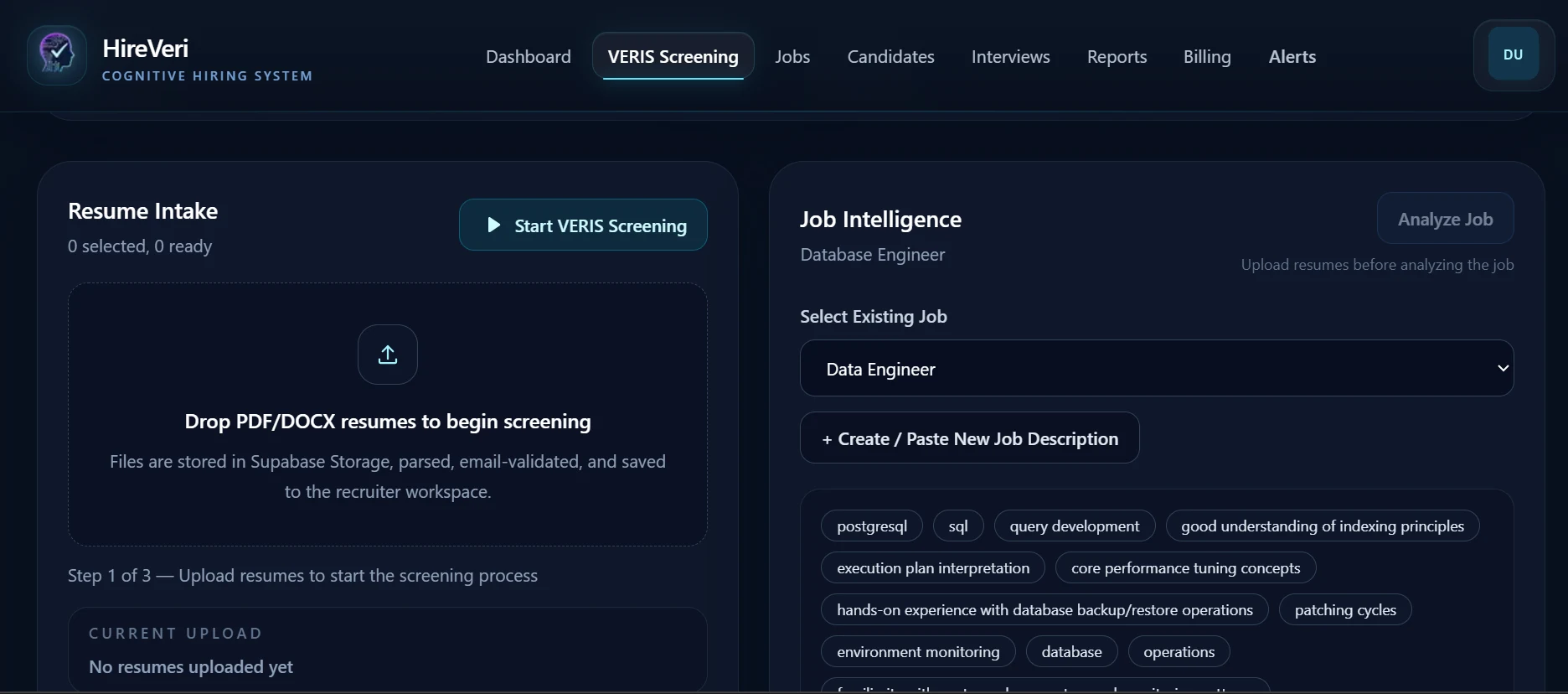Viewport: 1568px width, 694px height.
Task: Click the CURRENT UPLOAD label
Action: 176,634
